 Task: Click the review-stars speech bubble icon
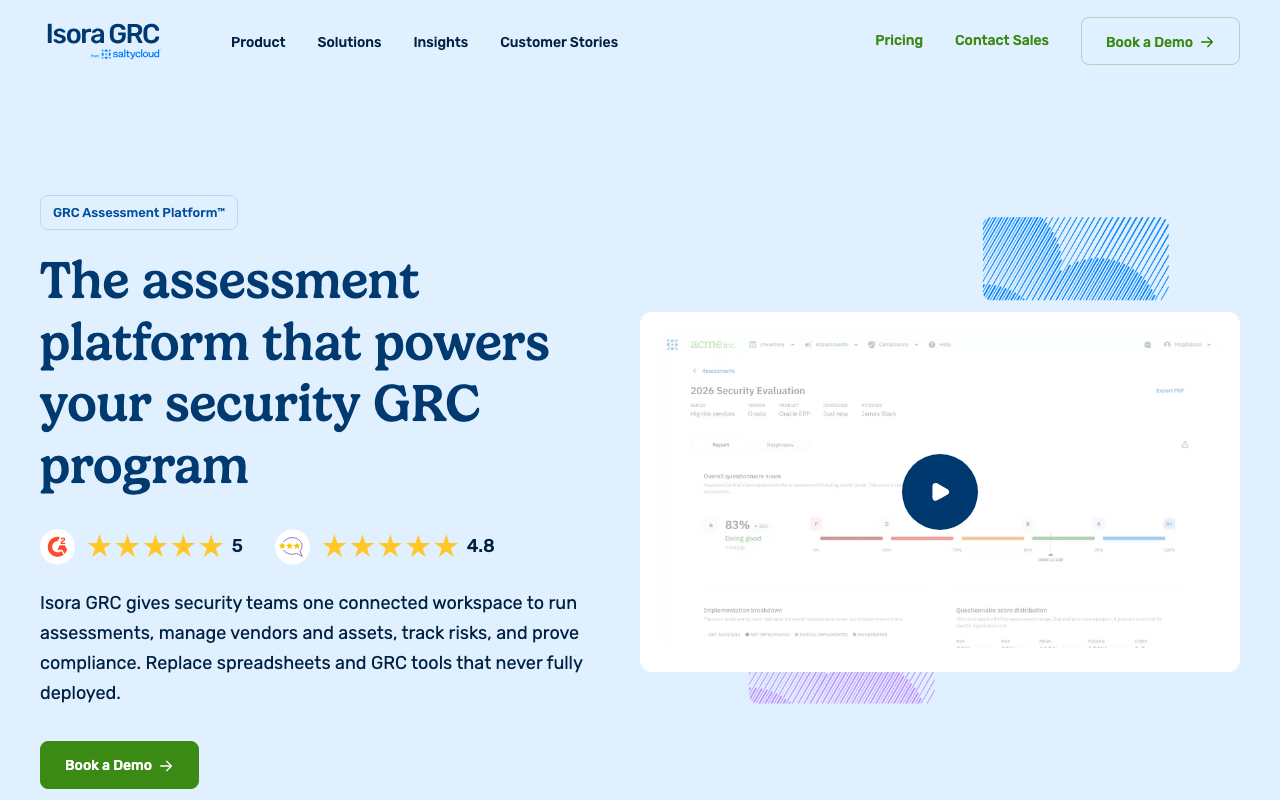(292, 546)
